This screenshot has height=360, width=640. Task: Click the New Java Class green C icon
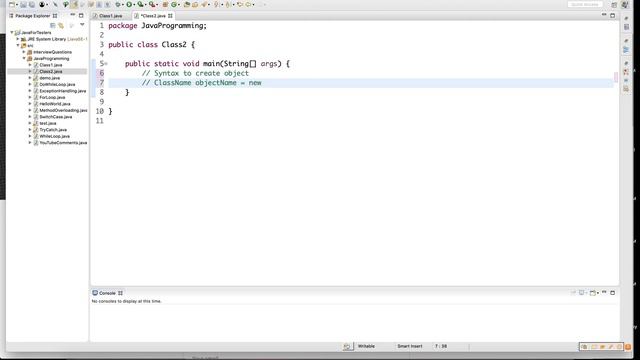tap(174, 4)
